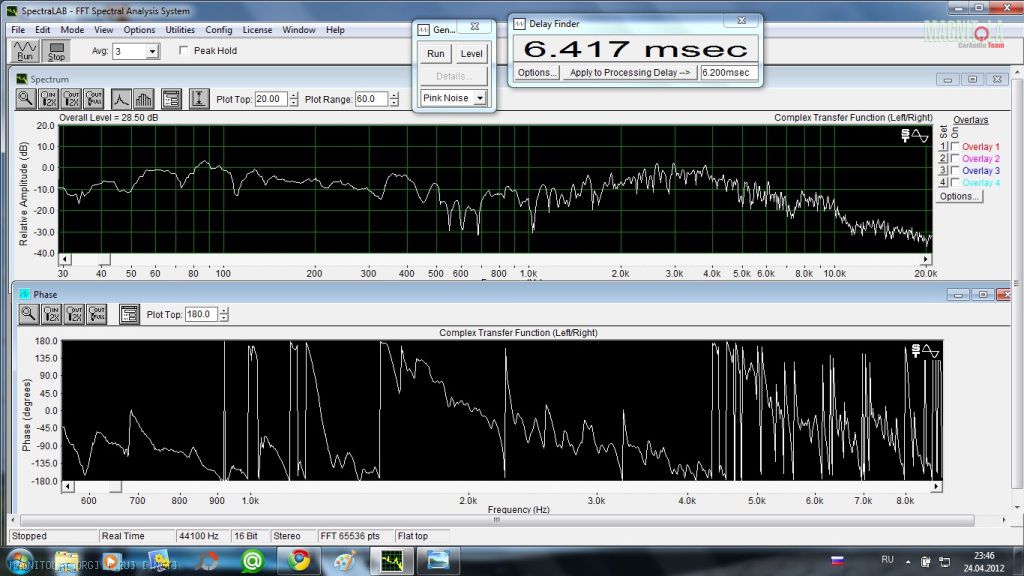Screen dimensions: 1024x576
Task: Click the Phase plot smoothing indicator icon
Action: 925,351
